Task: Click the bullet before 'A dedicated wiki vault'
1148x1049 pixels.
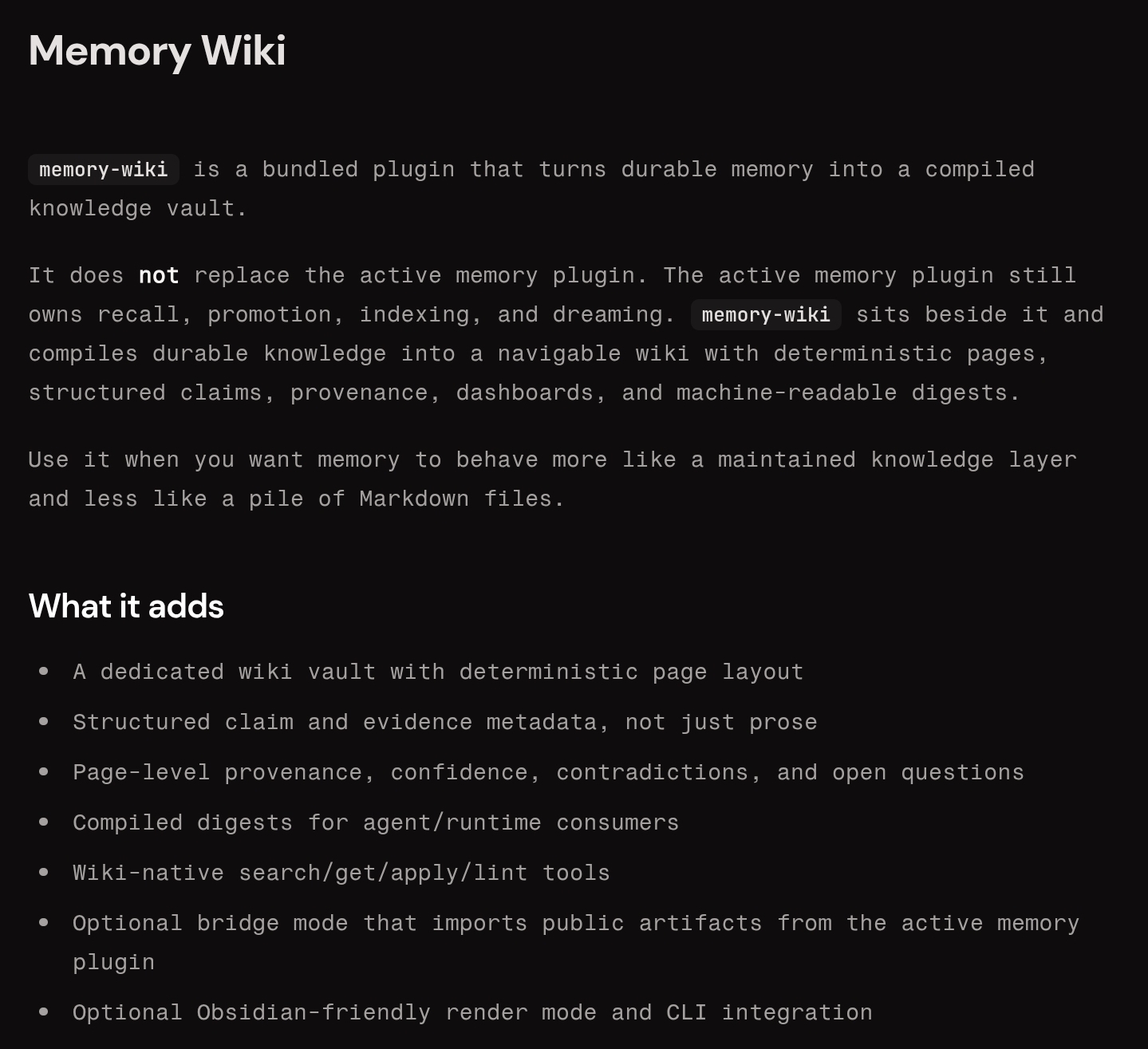Action: (44, 672)
